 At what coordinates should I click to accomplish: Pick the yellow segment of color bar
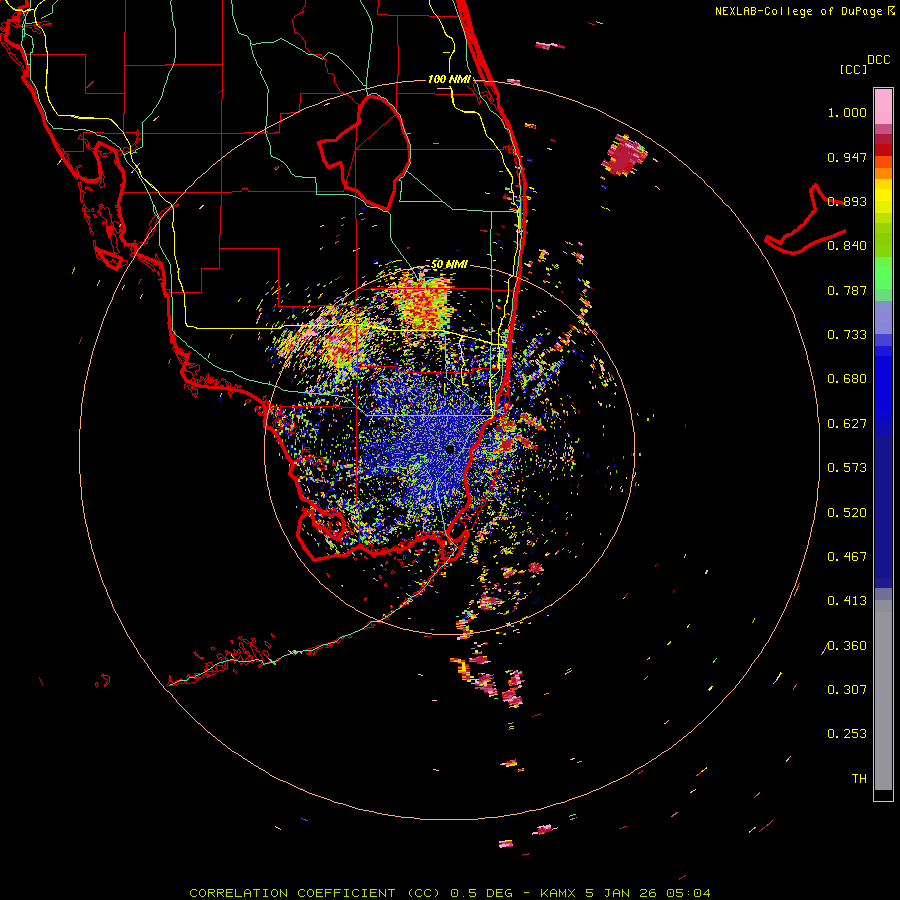tap(883, 196)
